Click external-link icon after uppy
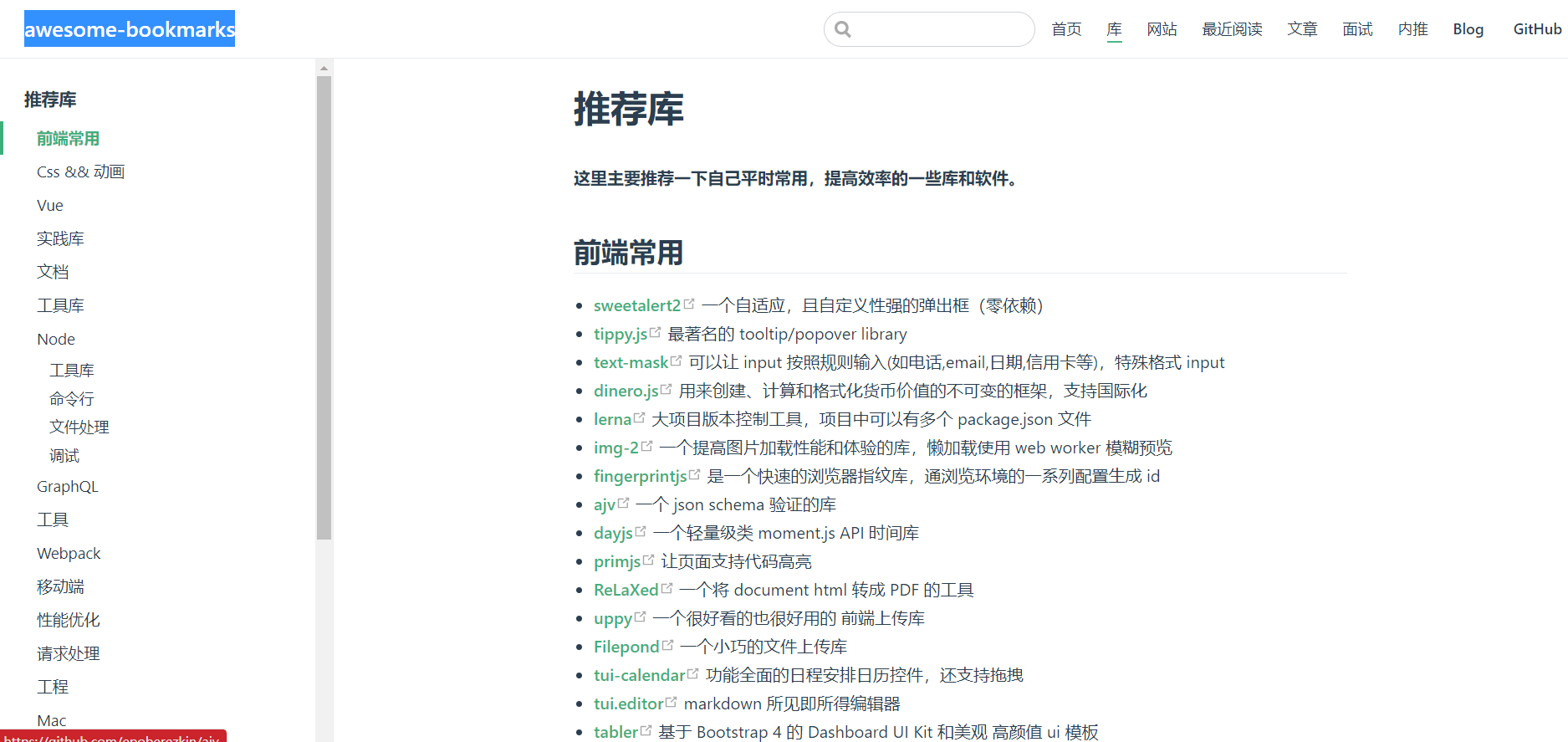The height and width of the screenshot is (742, 1568). [x=640, y=617]
